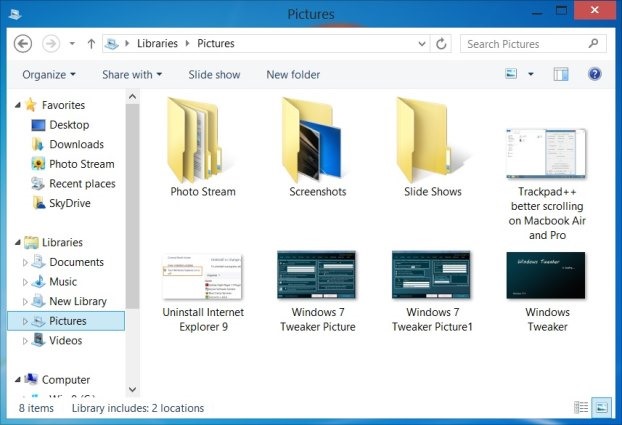Viewport: 622px width, 425px height.
Task: Open the Organize menu
Action: (49, 75)
